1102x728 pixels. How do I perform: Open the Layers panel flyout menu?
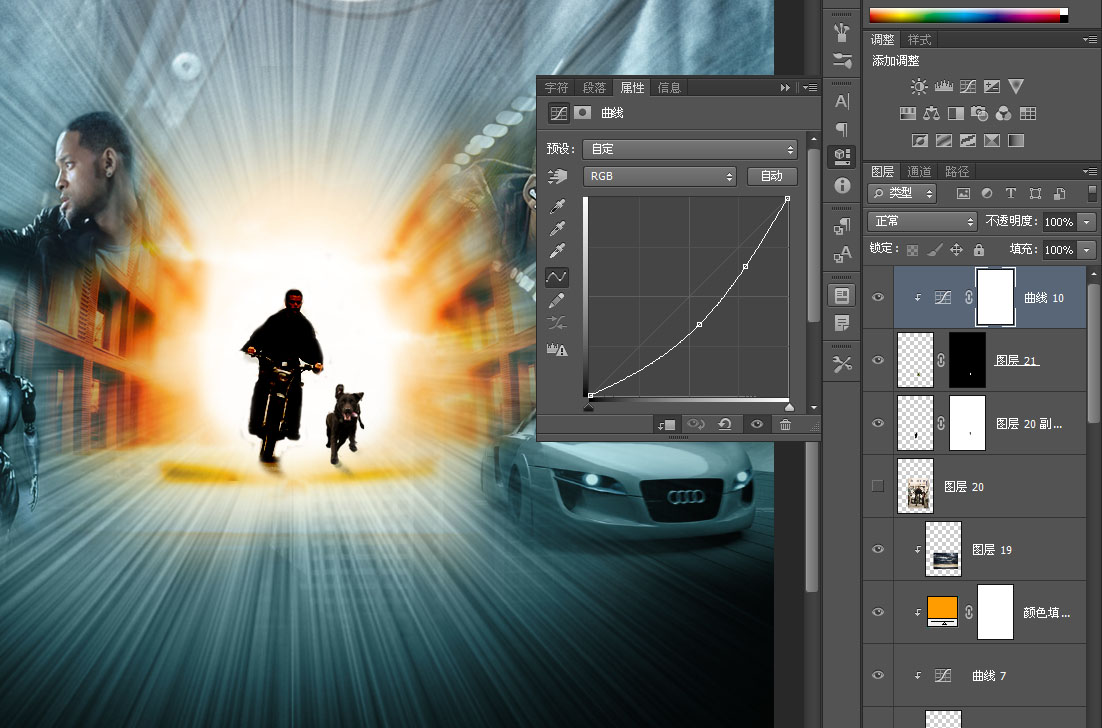[1090, 171]
